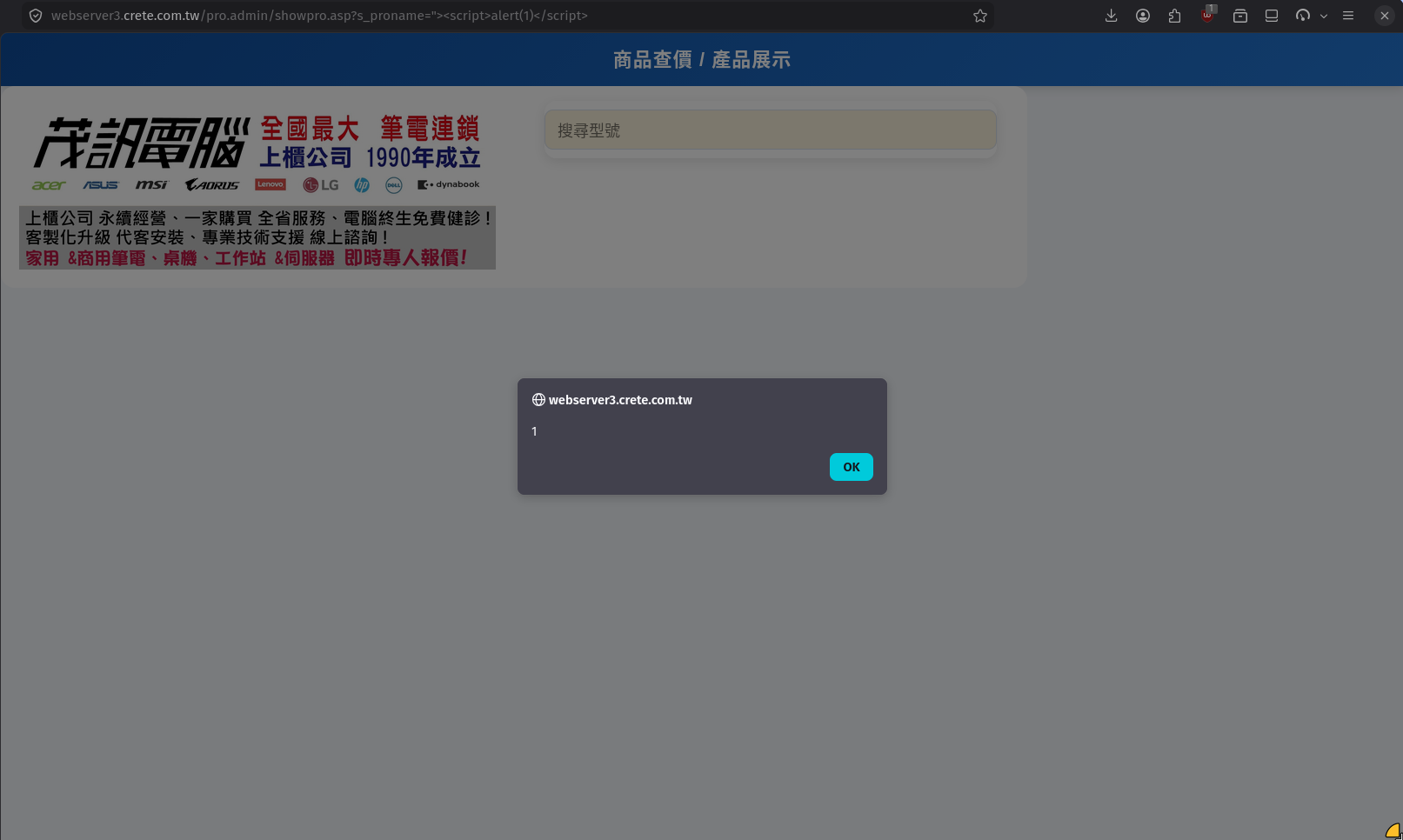The image size is (1403, 840).
Task: Bookmark this page with the star icon
Action: pos(980,16)
